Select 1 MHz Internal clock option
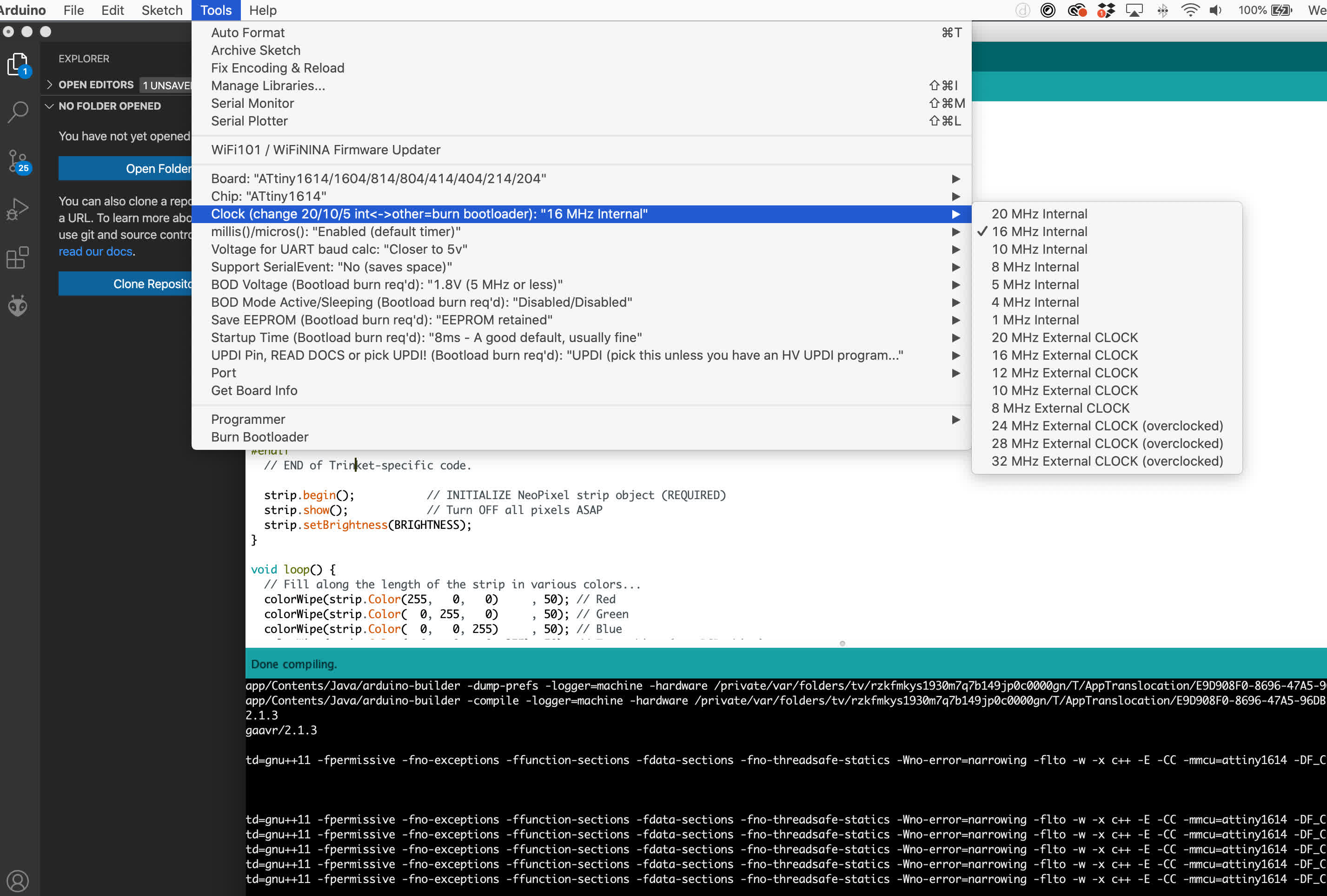The image size is (1327, 896). tap(1107, 320)
